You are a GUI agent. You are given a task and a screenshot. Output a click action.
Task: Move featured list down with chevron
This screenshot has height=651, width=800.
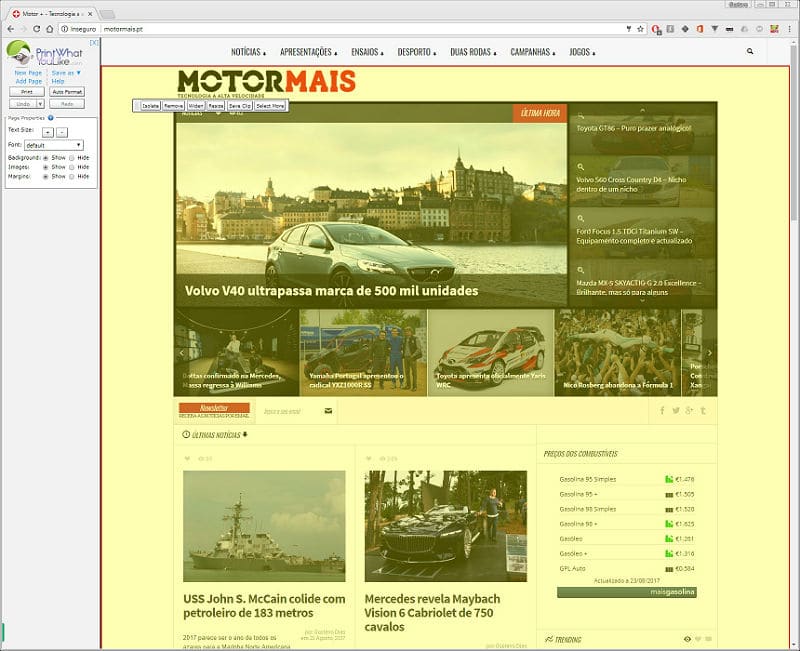point(642,301)
